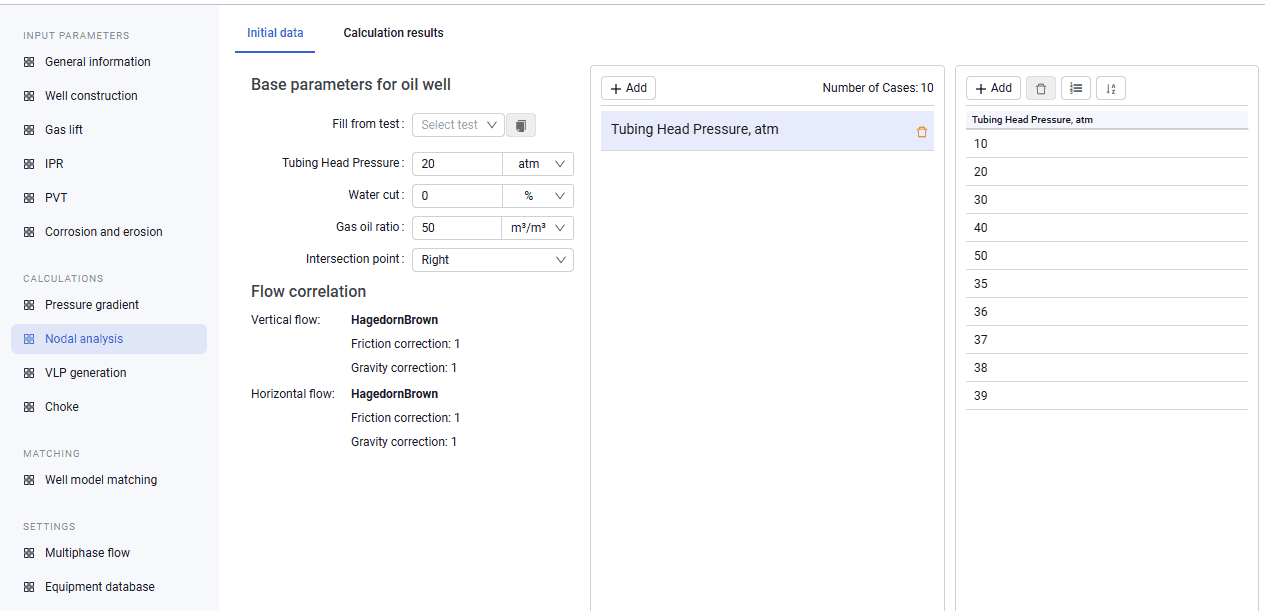Image resolution: width=1265 pixels, height=611 pixels.
Task: Select the Tubing Head Pressure, atm case row
Action: point(767,131)
